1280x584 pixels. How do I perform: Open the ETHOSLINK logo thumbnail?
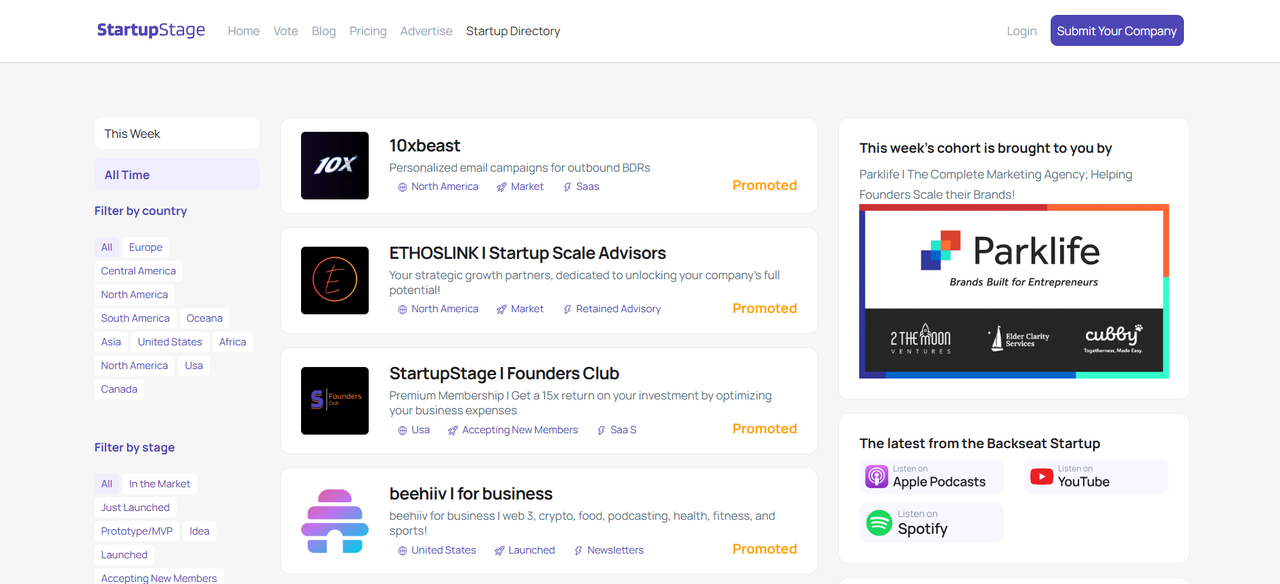335,281
